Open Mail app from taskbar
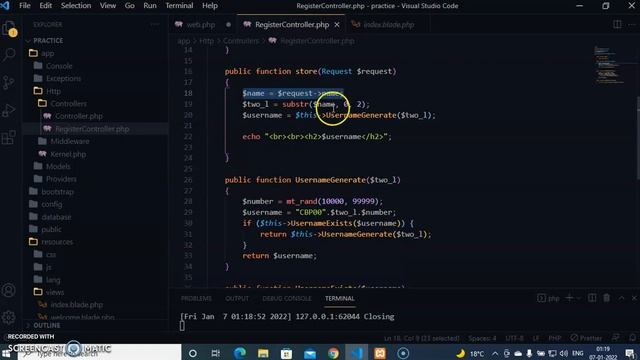This screenshot has width=640, height=360. pos(310,353)
